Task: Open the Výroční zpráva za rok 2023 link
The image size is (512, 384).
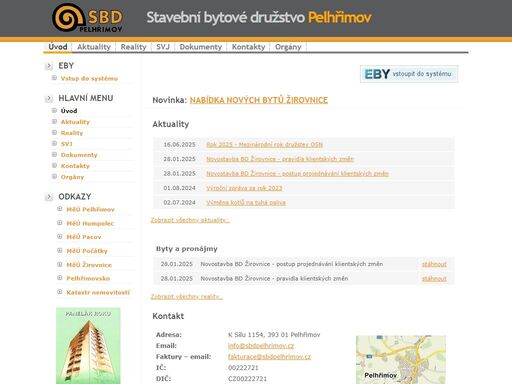Action: (244, 188)
